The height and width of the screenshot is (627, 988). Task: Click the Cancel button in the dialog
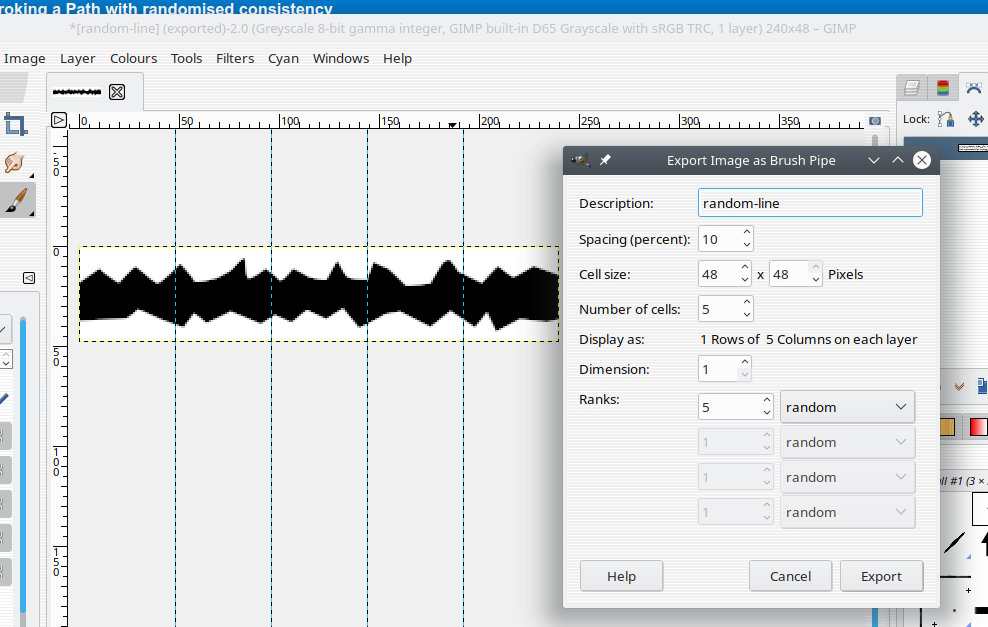790,576
